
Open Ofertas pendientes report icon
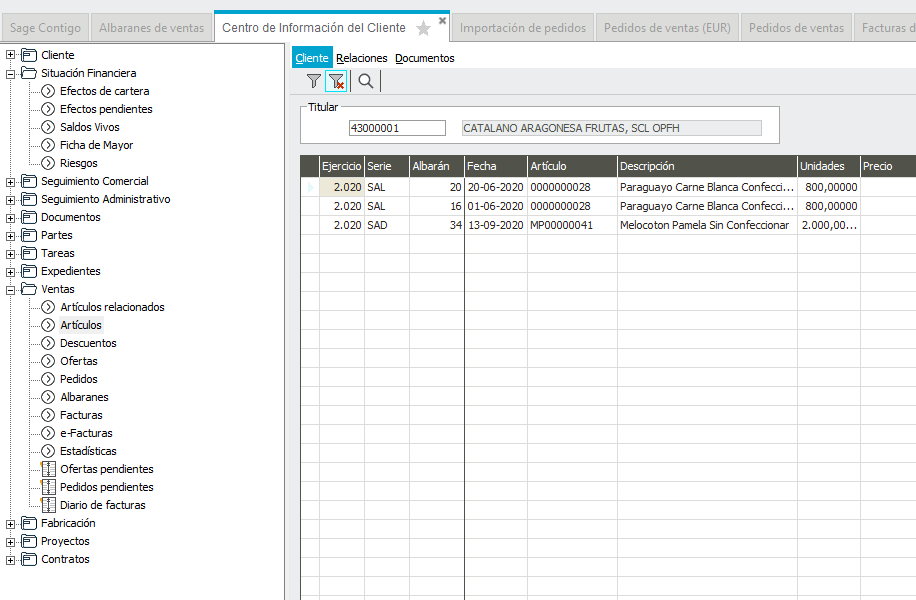(x=48, y=469)
